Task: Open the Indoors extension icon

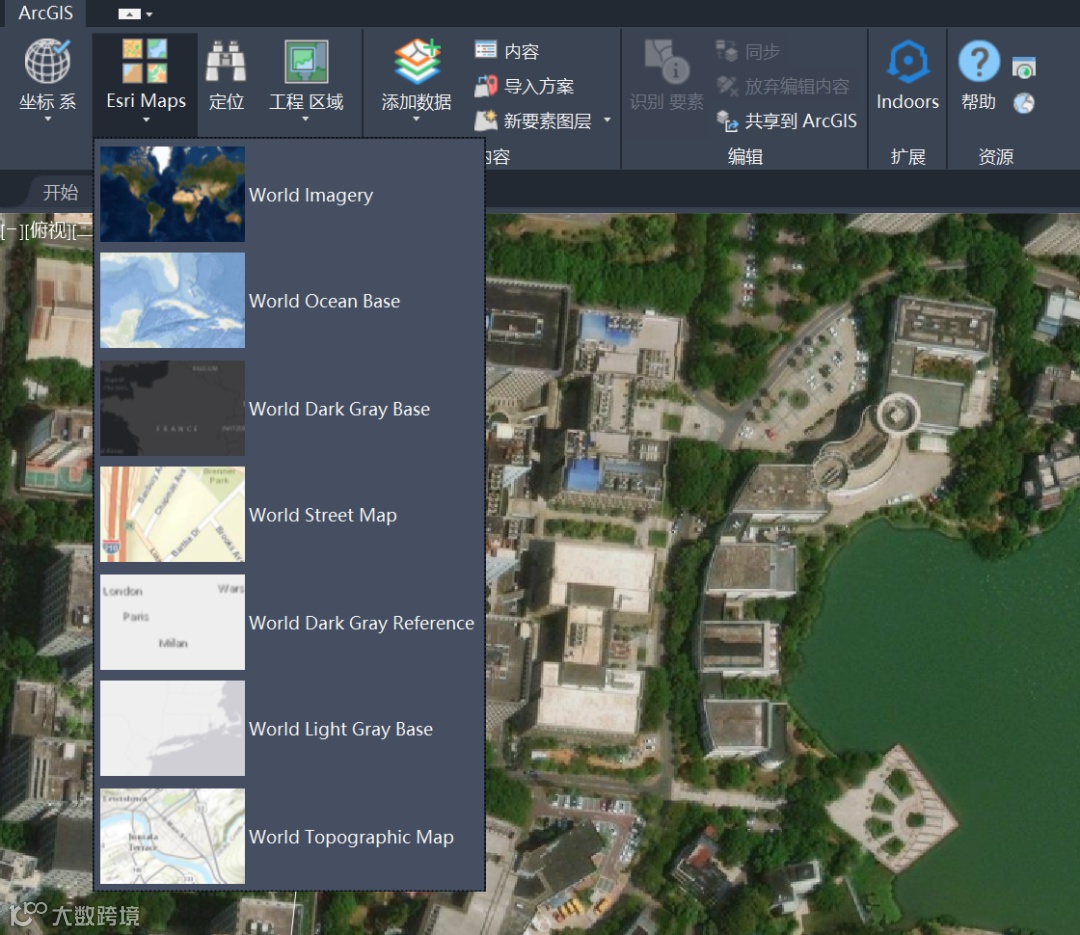Action: pos(907,61)
